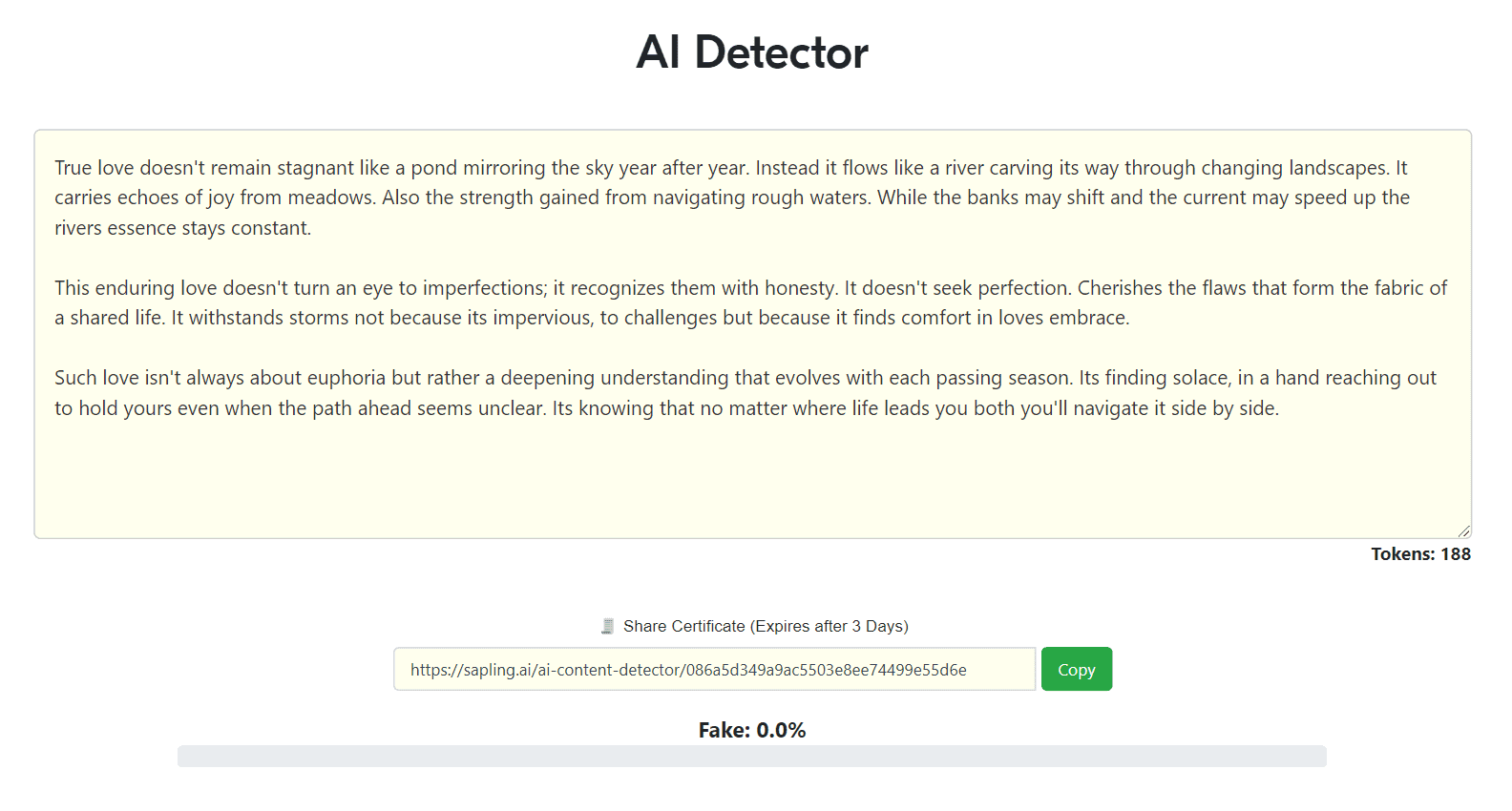Click the certificate icon beside Share Certificate

607,627
